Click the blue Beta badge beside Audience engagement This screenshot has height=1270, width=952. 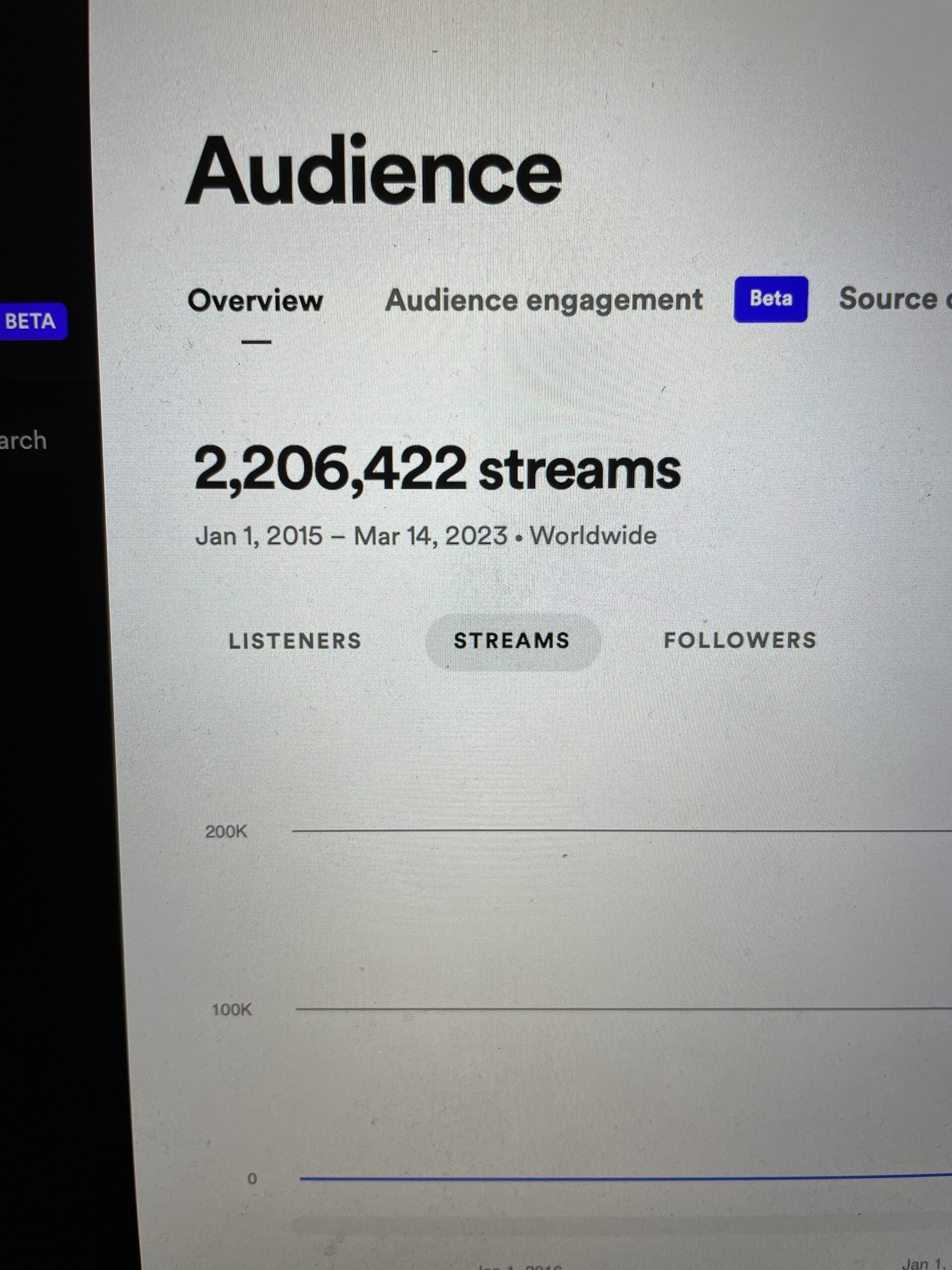pyautogui.click(x=770, y=299)
